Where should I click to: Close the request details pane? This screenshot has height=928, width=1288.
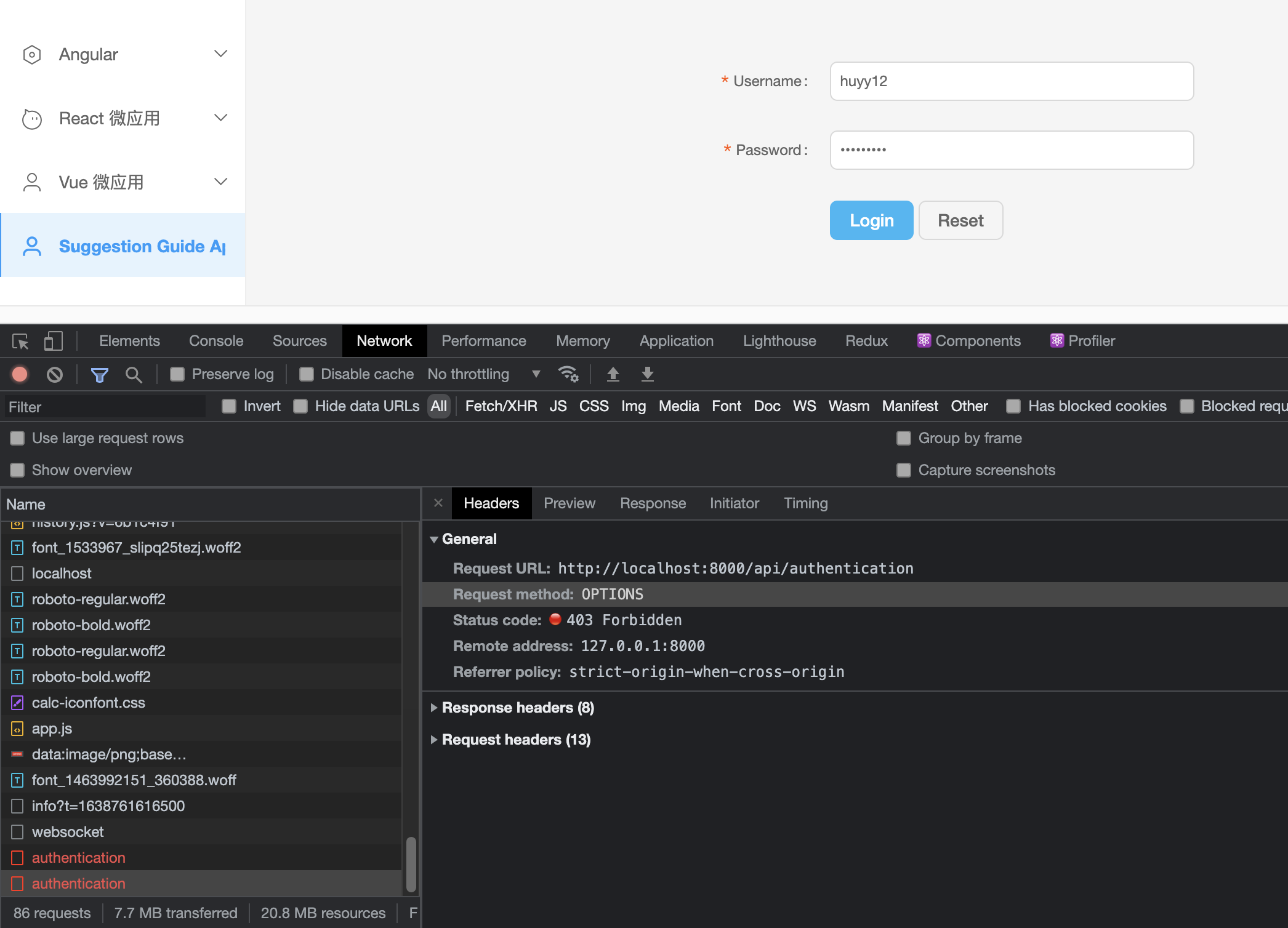[438, 503]
